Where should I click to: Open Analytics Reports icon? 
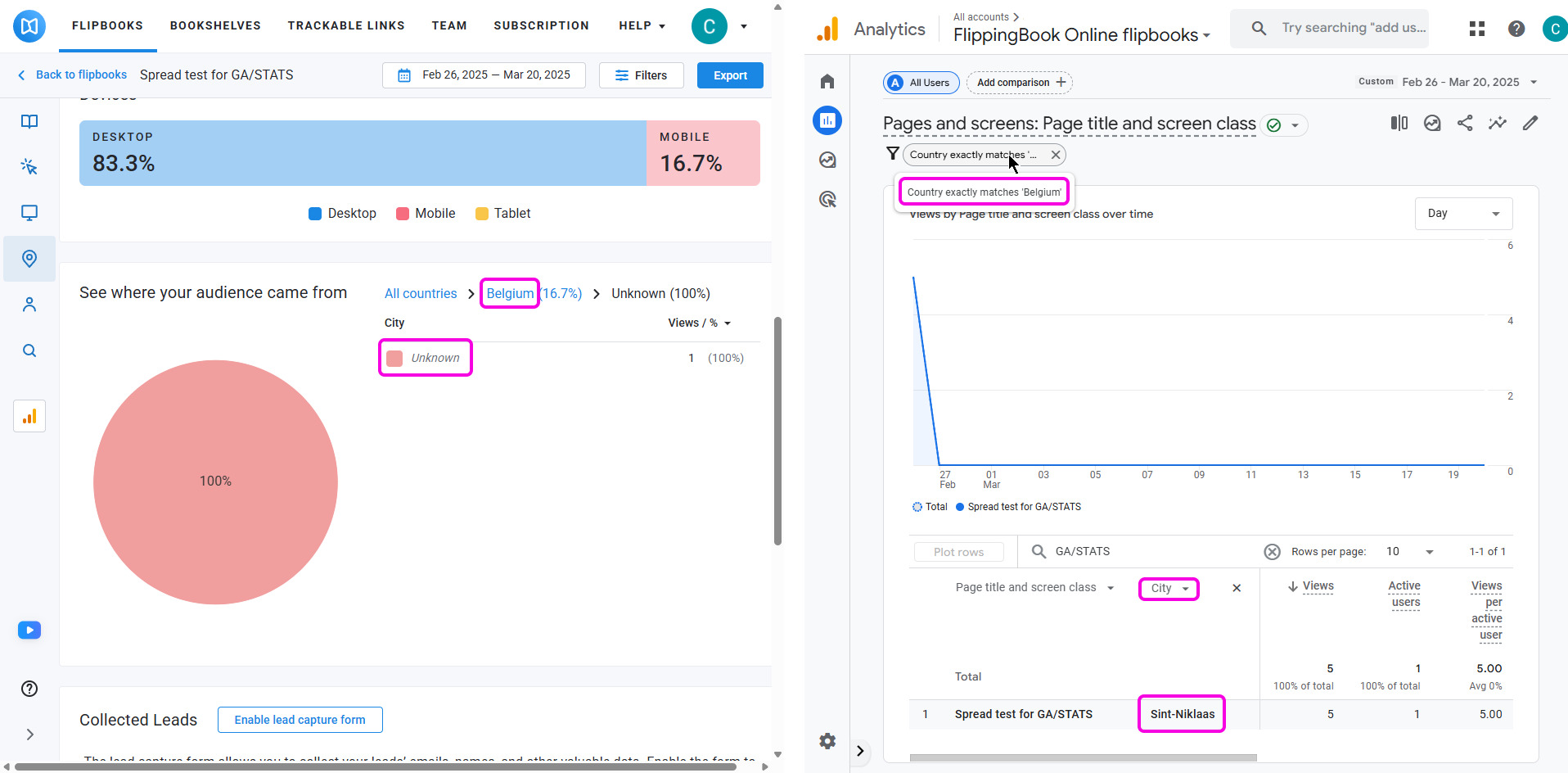[x=827, y=120]
